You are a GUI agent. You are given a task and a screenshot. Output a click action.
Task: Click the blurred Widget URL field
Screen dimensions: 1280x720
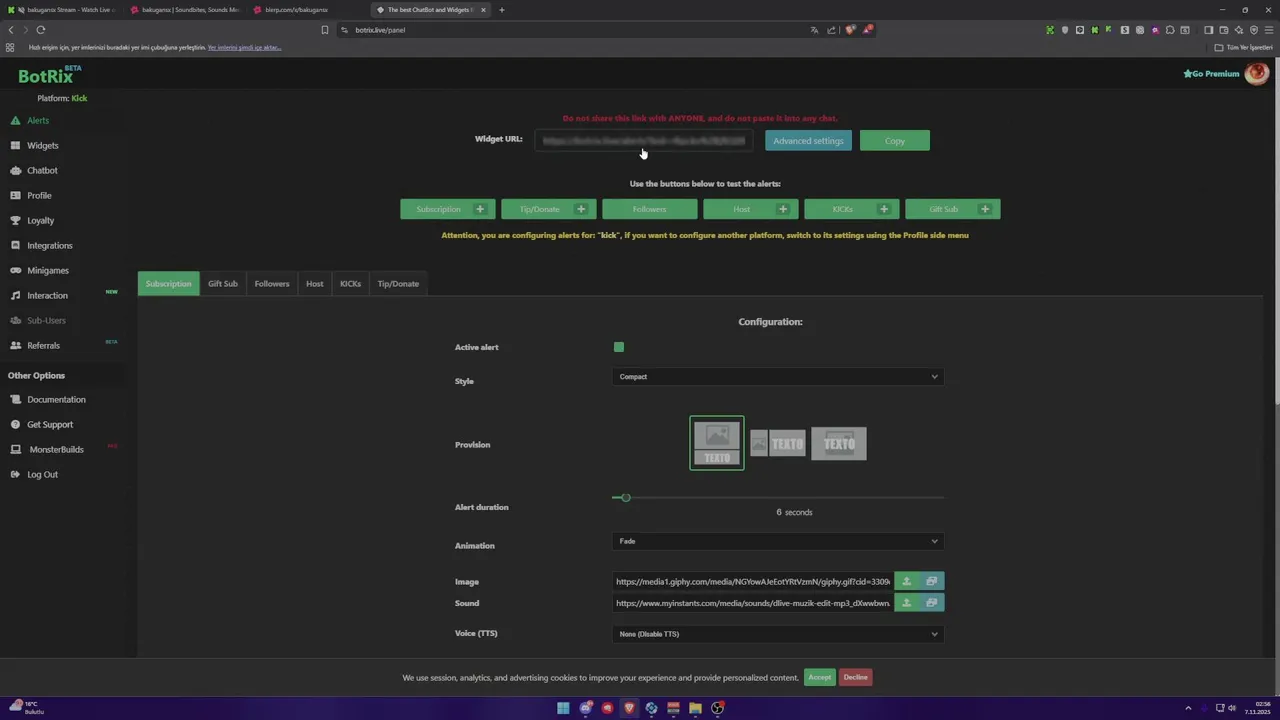[644, 141]
